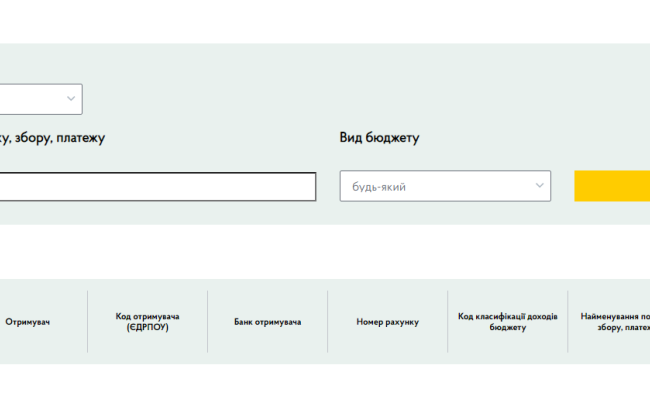
Task: Click the 'Отримувач' column header
Action: [28, 322]
